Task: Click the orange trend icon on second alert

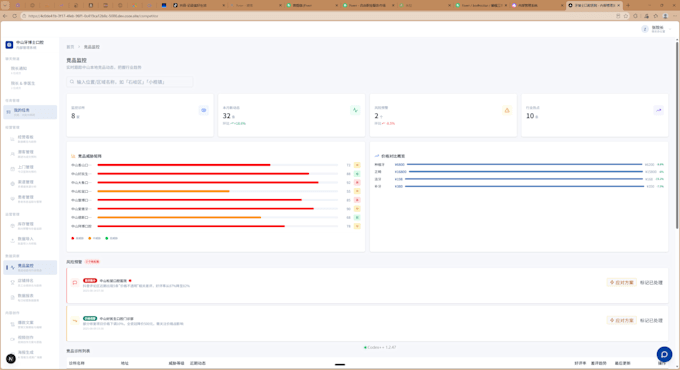Action: (x=75, y=321)
